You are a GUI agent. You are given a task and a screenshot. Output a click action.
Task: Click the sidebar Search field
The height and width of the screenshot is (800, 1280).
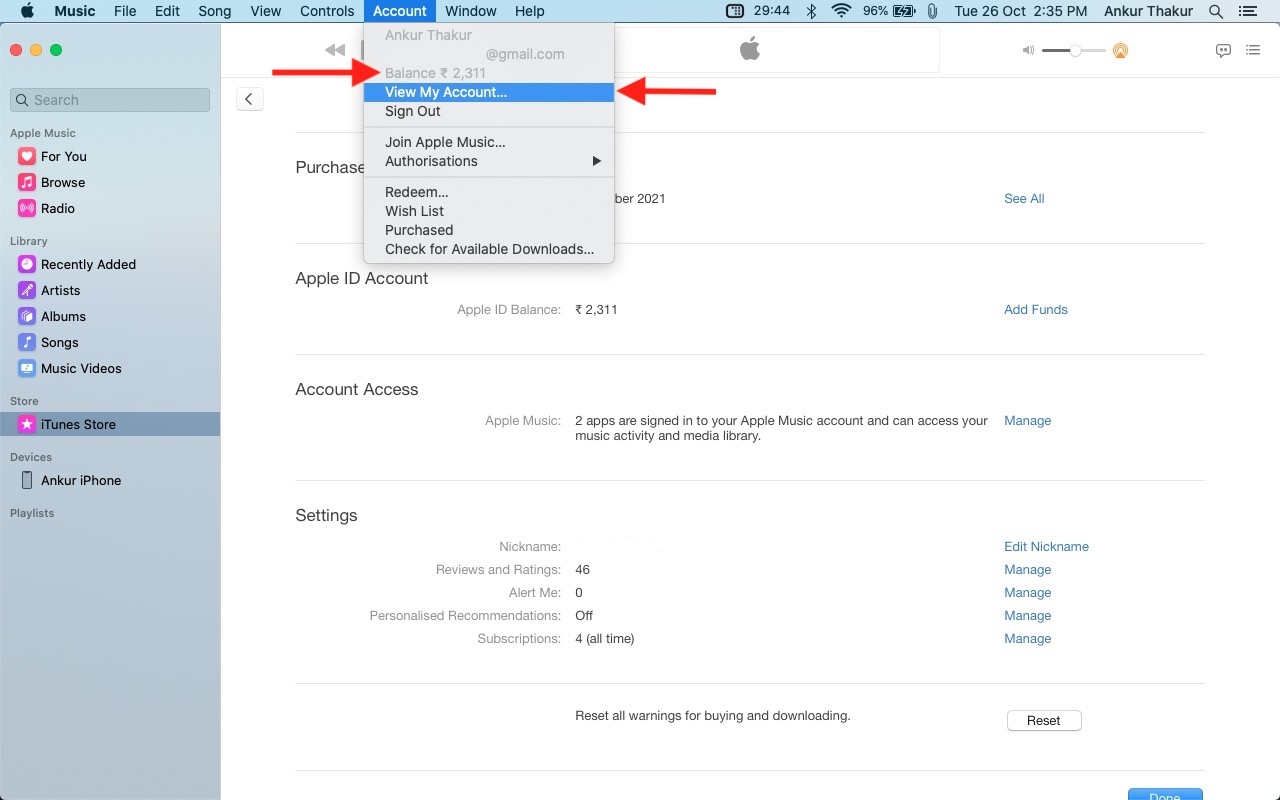pos(110,100)
